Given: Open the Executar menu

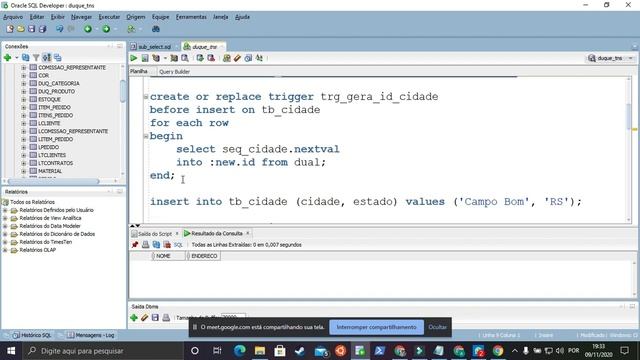Looking at the screenshot, I should pyautogui.click(x=109, y=17).
